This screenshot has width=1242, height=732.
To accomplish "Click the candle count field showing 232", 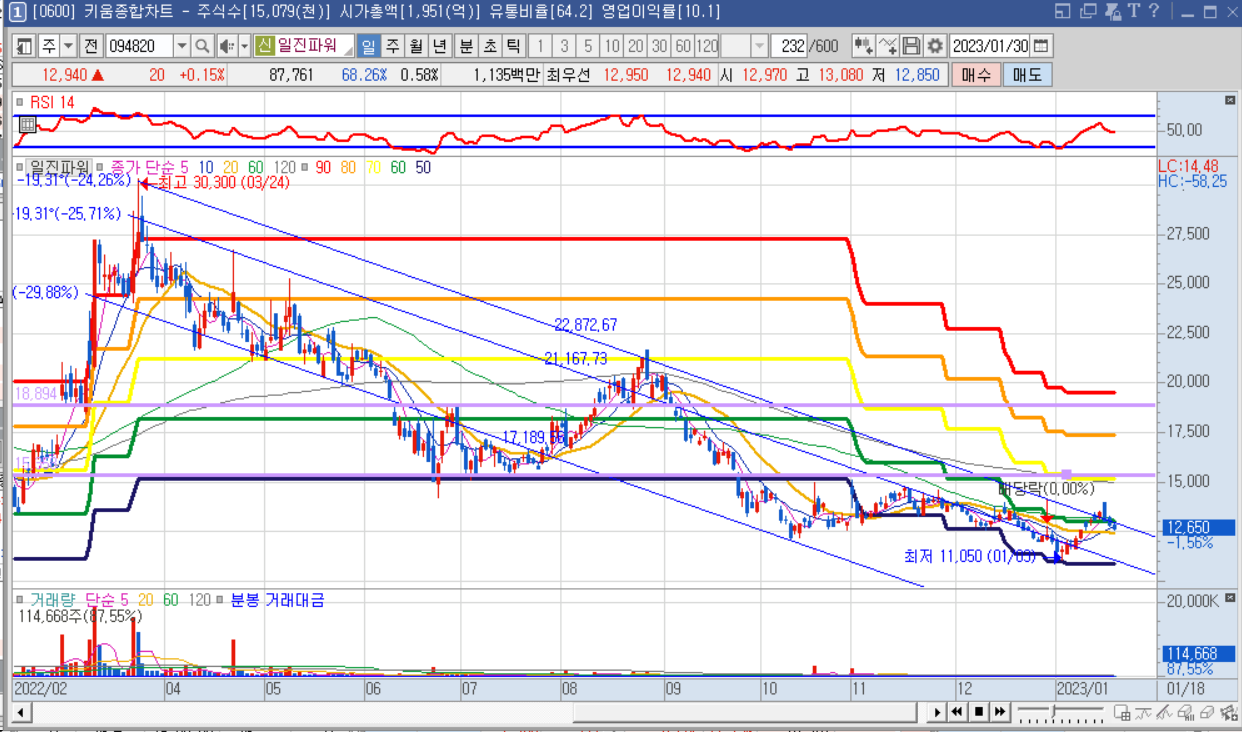I will (790, 46).
